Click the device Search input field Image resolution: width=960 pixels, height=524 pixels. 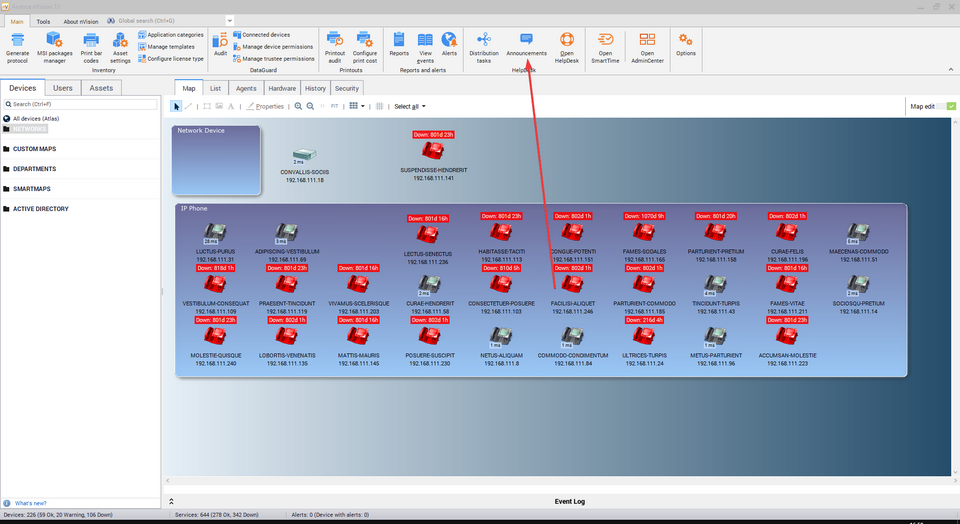(80, 104)
